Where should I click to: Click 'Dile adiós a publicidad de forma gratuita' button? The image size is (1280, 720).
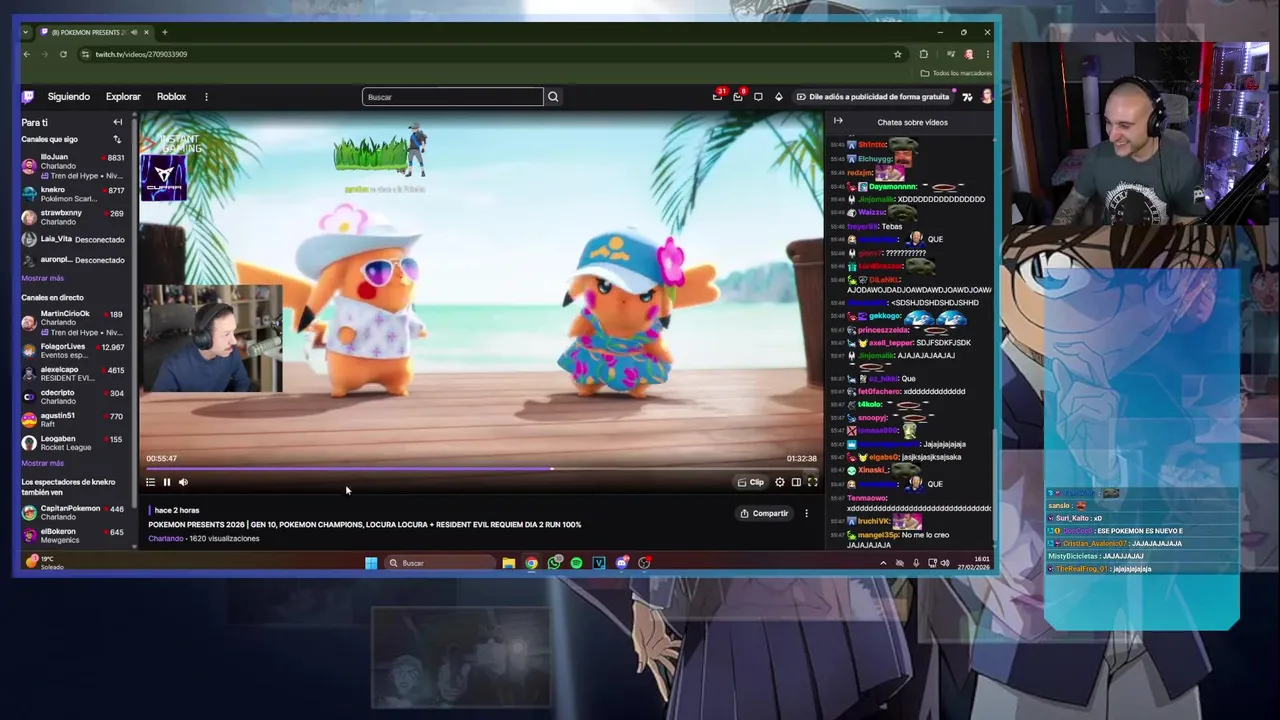tap(872, 97)
